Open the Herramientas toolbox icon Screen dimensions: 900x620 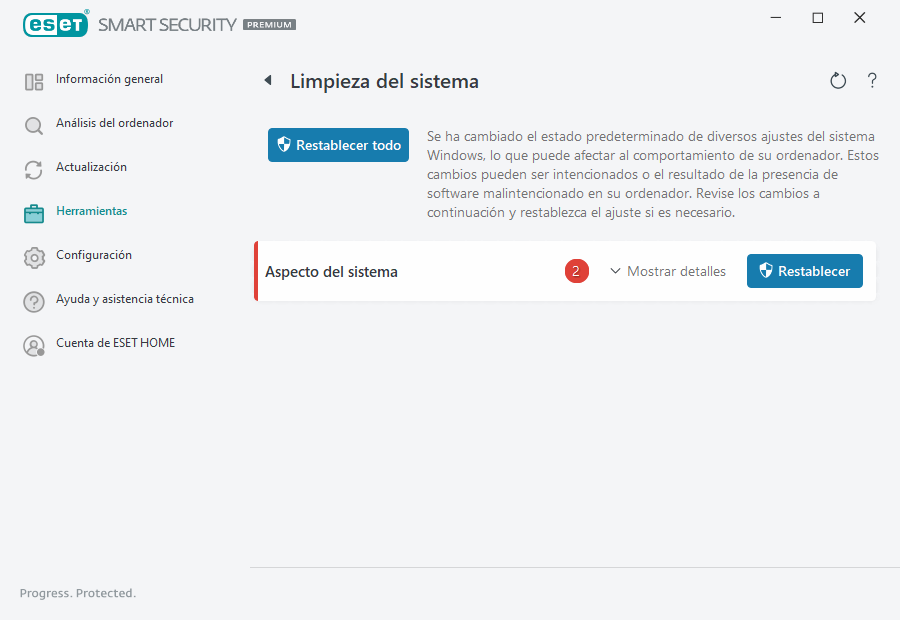(33, 212)
